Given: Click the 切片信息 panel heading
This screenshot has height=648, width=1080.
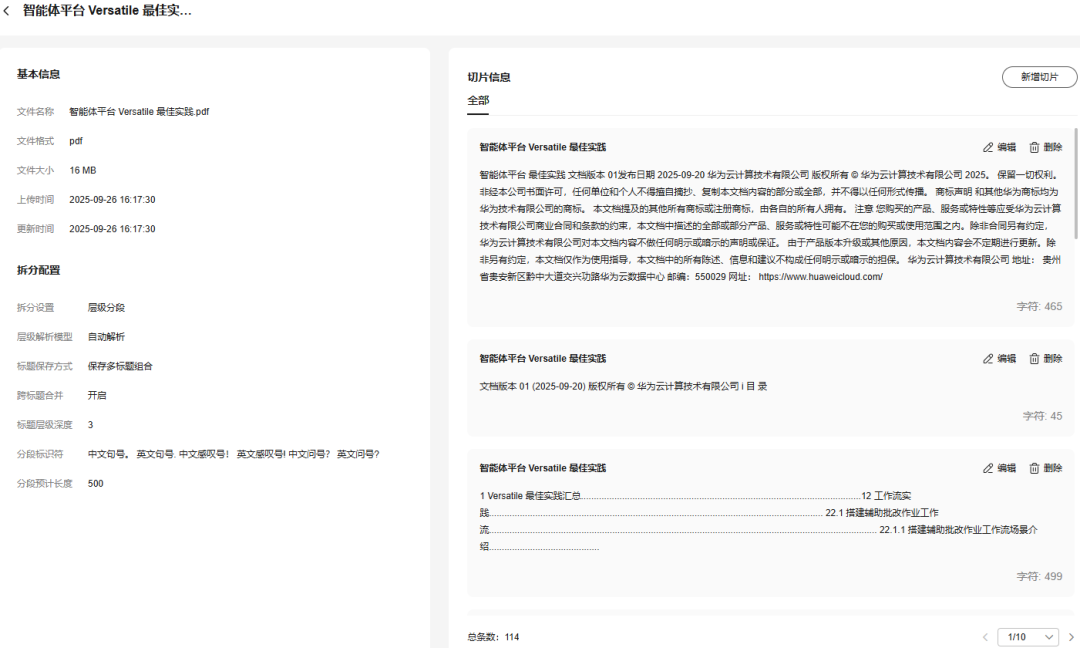Looking at the screenshot, I should point(489,77).
